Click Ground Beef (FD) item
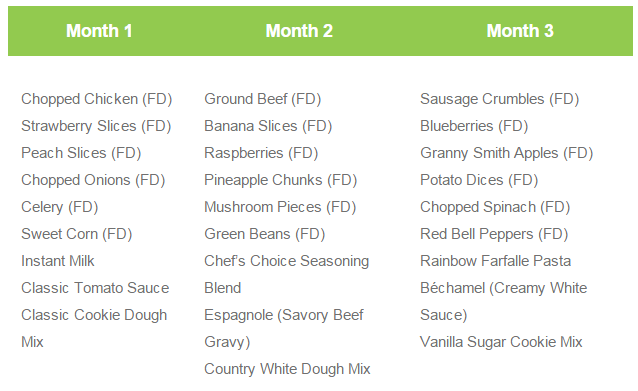The image size is (638, 391). (262, 99)
